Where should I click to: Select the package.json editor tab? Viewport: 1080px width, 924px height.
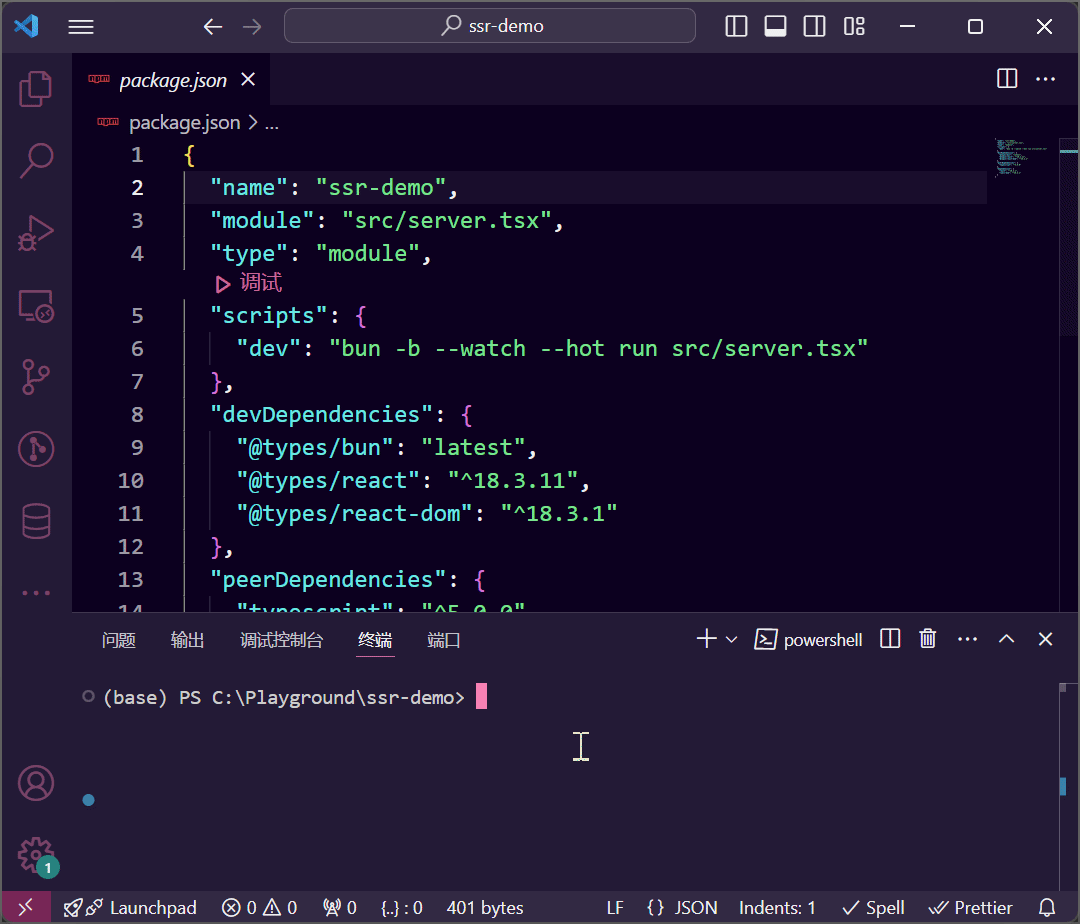click(173, 81)
